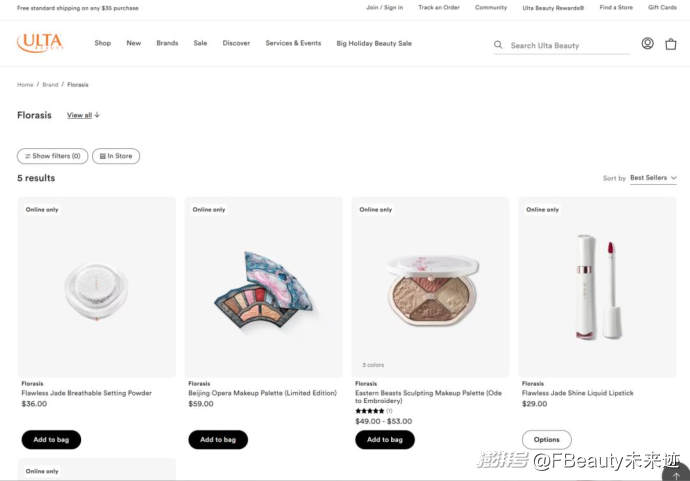
Task: Open the Brands menu
Action: click(x=167, y=44)
